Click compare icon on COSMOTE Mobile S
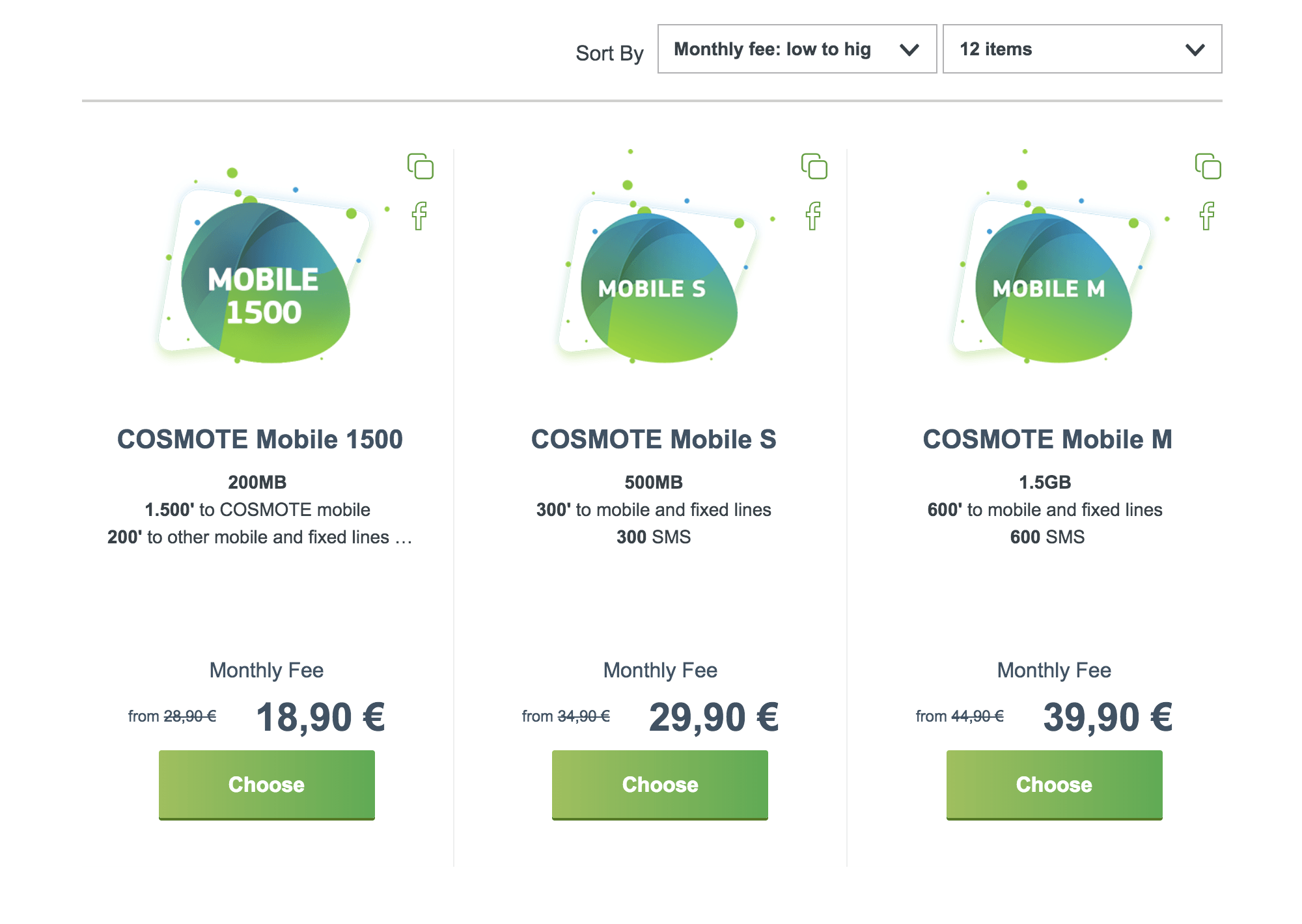Viewport: 1302px width, 924px height. click(x=814, y=166)
